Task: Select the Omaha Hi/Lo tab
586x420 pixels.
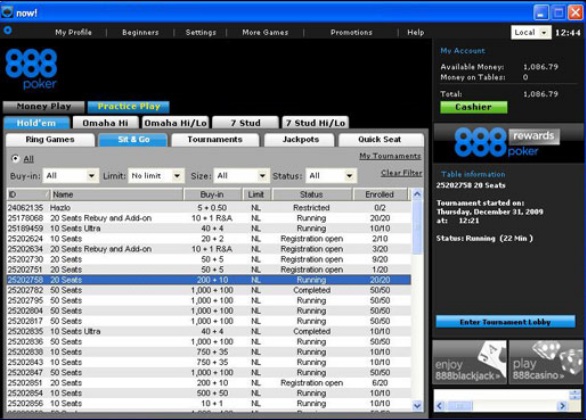Action: [x=175, y=123]
